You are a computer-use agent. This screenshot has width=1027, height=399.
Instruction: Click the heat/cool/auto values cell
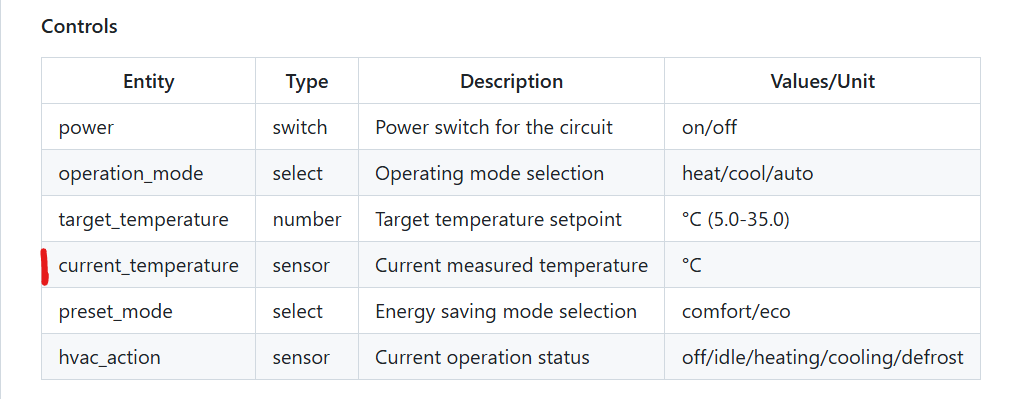click(x=823, y=174)
